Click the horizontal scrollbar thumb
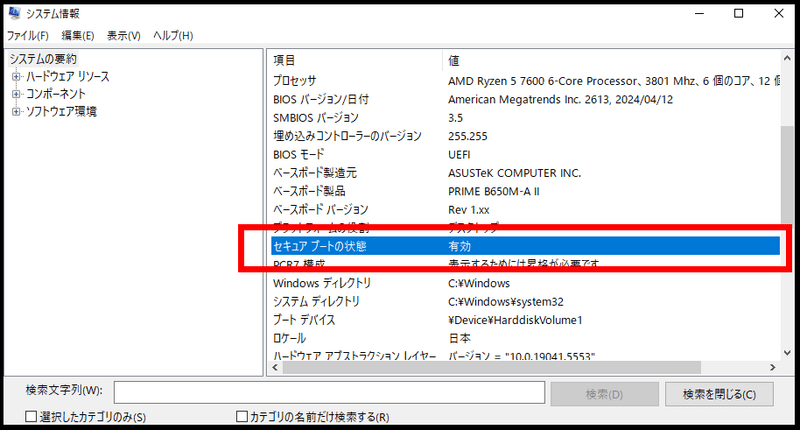Screen dimensions: 800x430 pyautogui.click(x=491, y=367)
